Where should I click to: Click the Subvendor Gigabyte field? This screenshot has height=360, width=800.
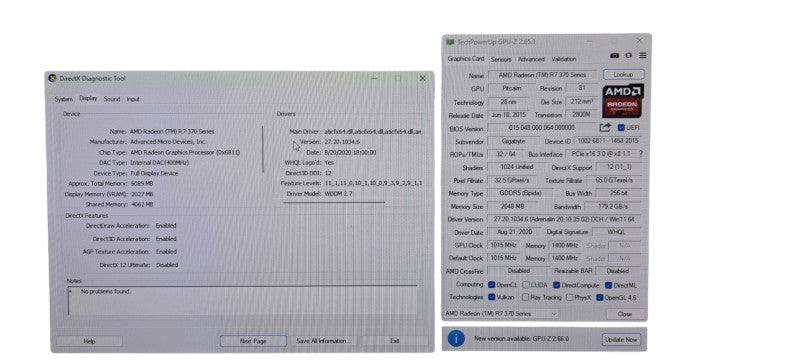tap(513, 141)
